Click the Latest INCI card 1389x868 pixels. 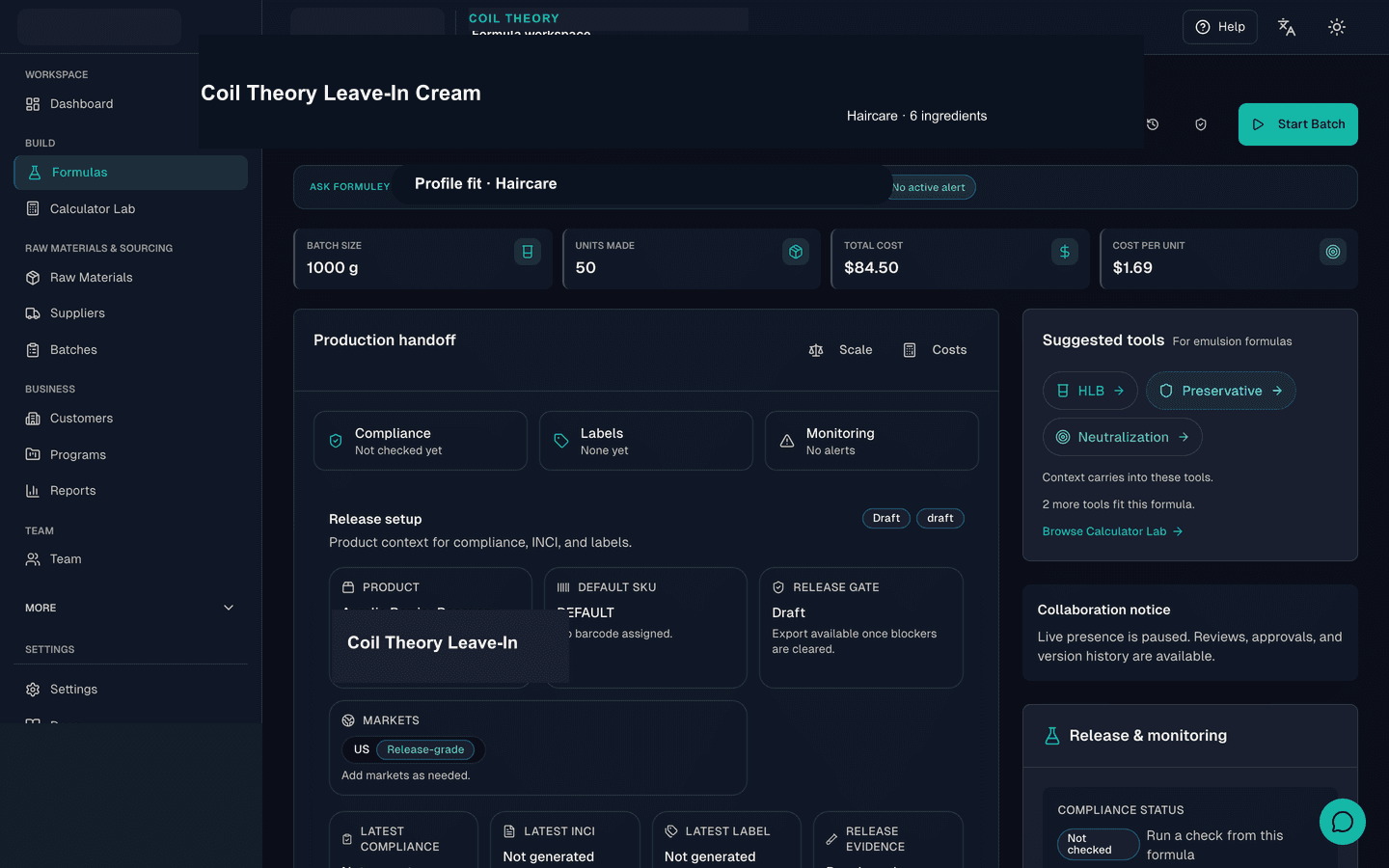(565, 841)
